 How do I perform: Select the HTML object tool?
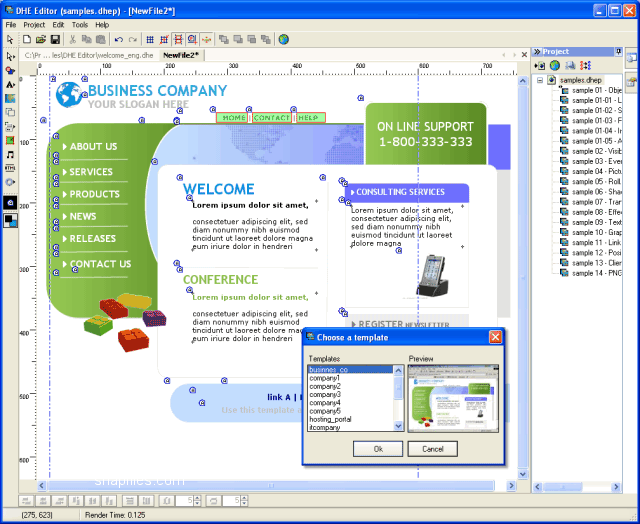[10, 168]
